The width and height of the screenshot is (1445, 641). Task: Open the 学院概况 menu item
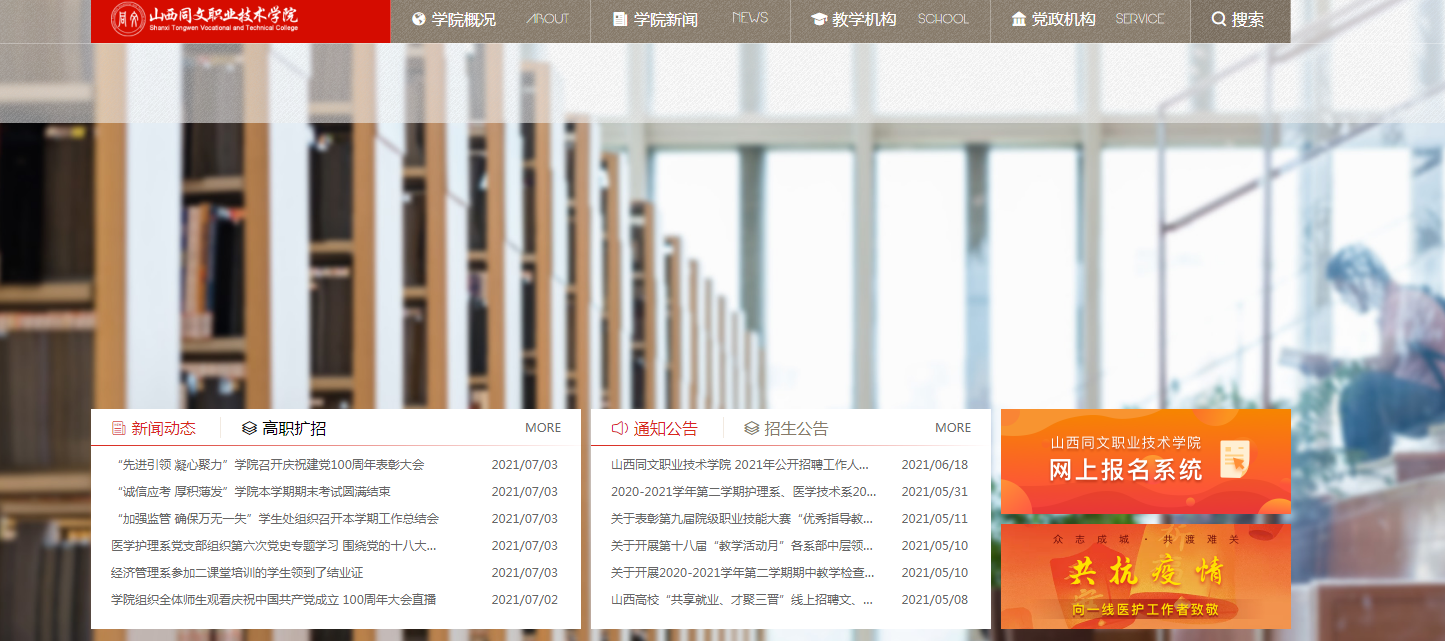[x=463, y=19]
